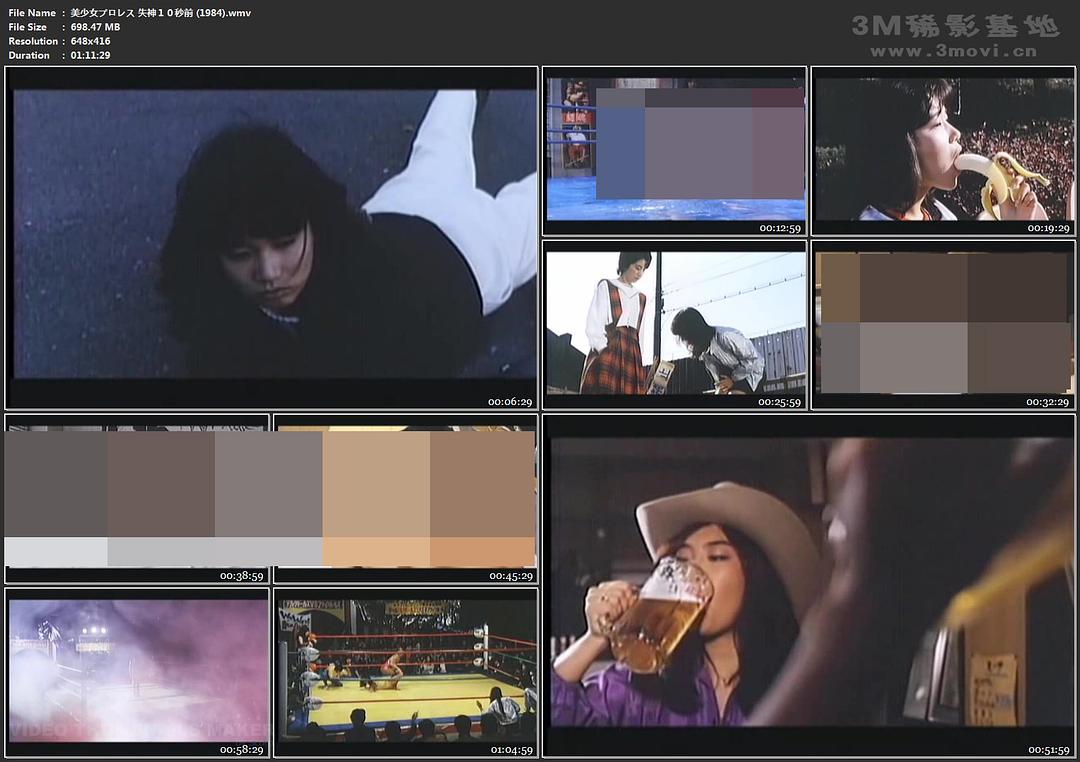Click the 00:58:29 timestamp label
1080x762 pixels.
(242, 750)
